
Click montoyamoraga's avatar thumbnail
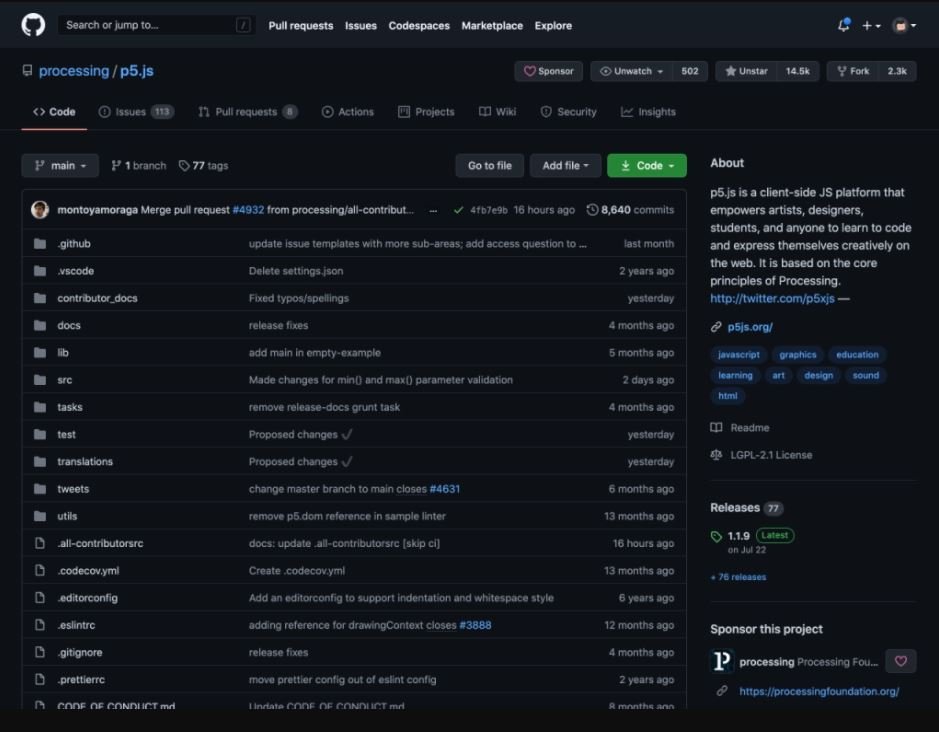click(40, 210)
